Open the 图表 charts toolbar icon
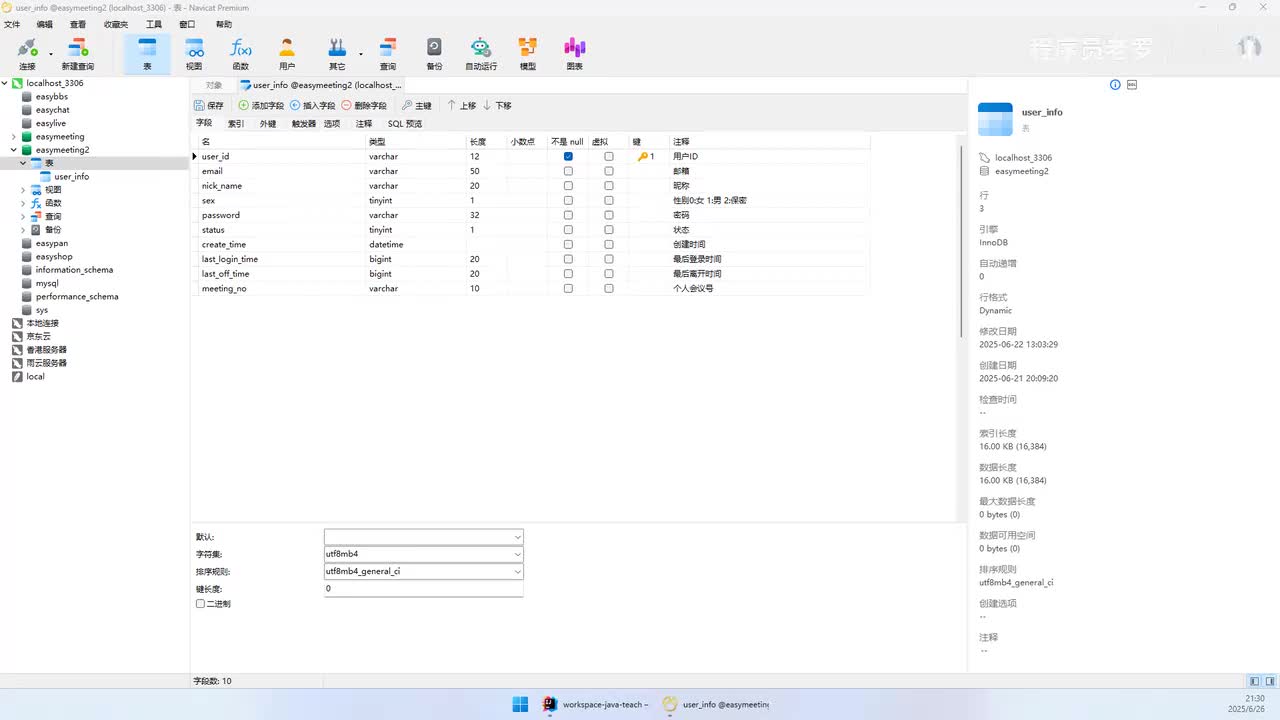Image resolution: width=1280 pixels, height=720 pixels. click(x=574, y=53)
